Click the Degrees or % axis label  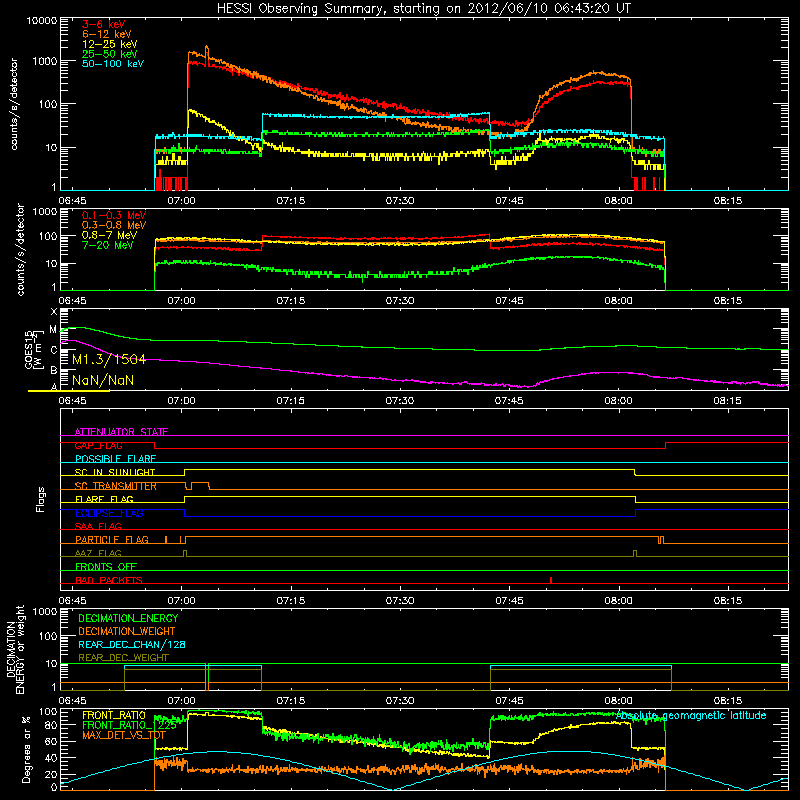click(x=26, y=749)
